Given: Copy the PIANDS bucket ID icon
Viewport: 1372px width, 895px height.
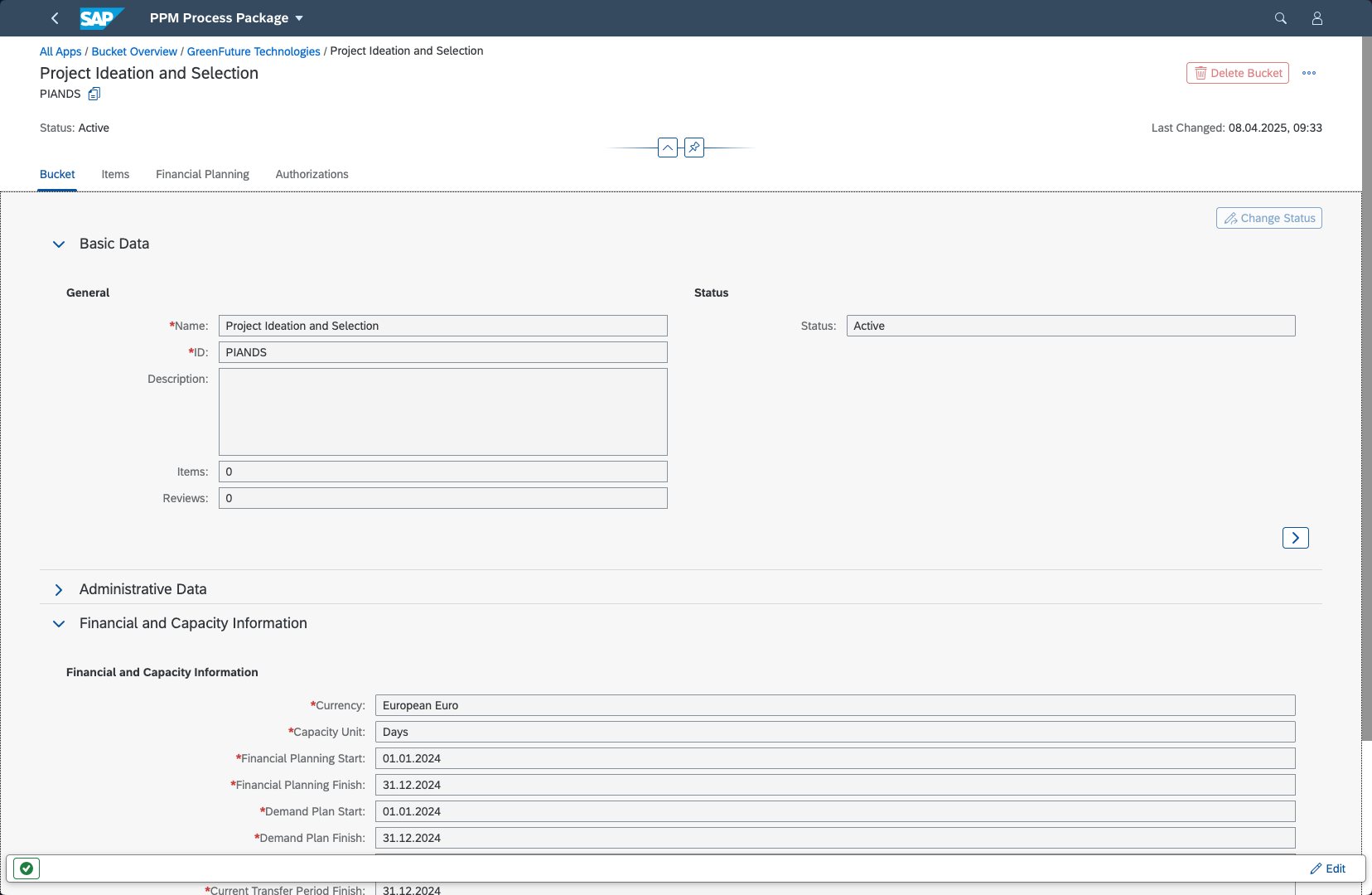Looking at the screenshot, I should [94, 94].
